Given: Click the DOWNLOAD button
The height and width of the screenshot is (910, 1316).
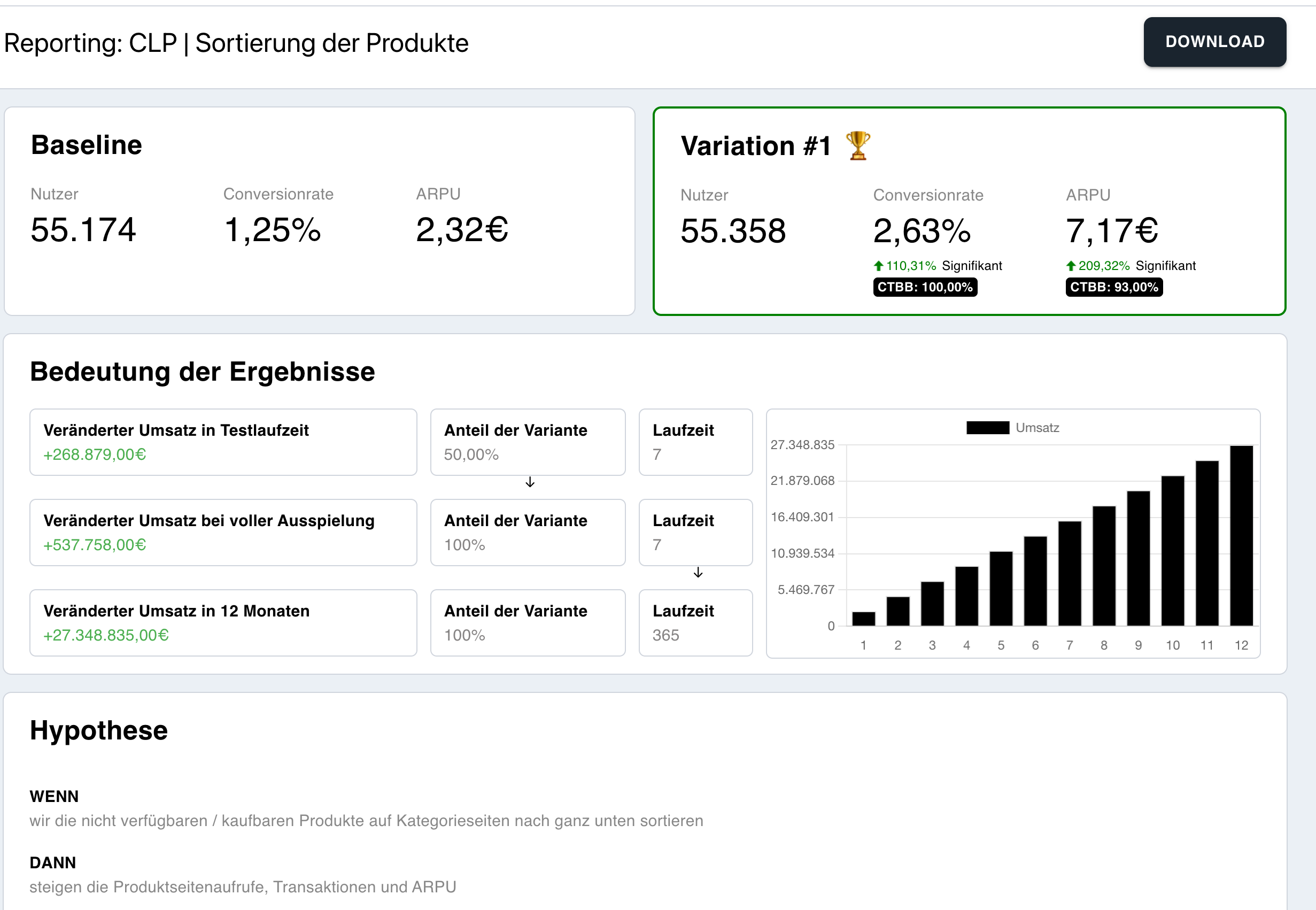Looking at the screenshot, I should pos(1214,42).
